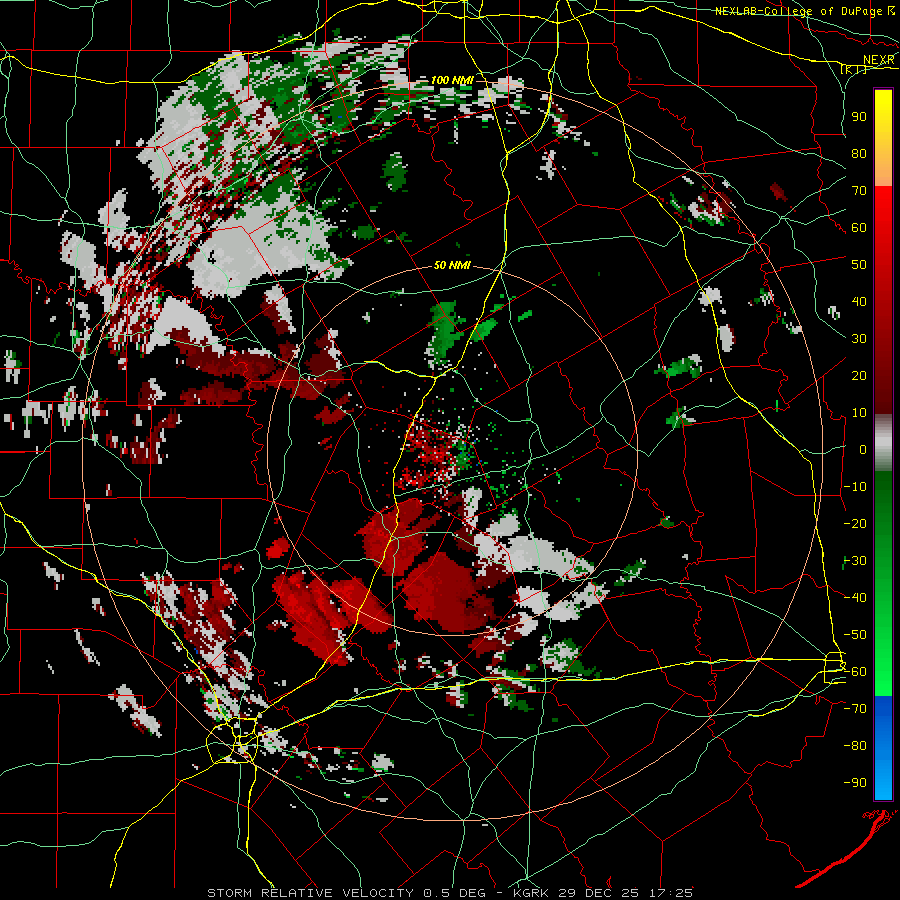Click the -80 value on velocity scale
The image size is (900, 900).
[855, 746]
